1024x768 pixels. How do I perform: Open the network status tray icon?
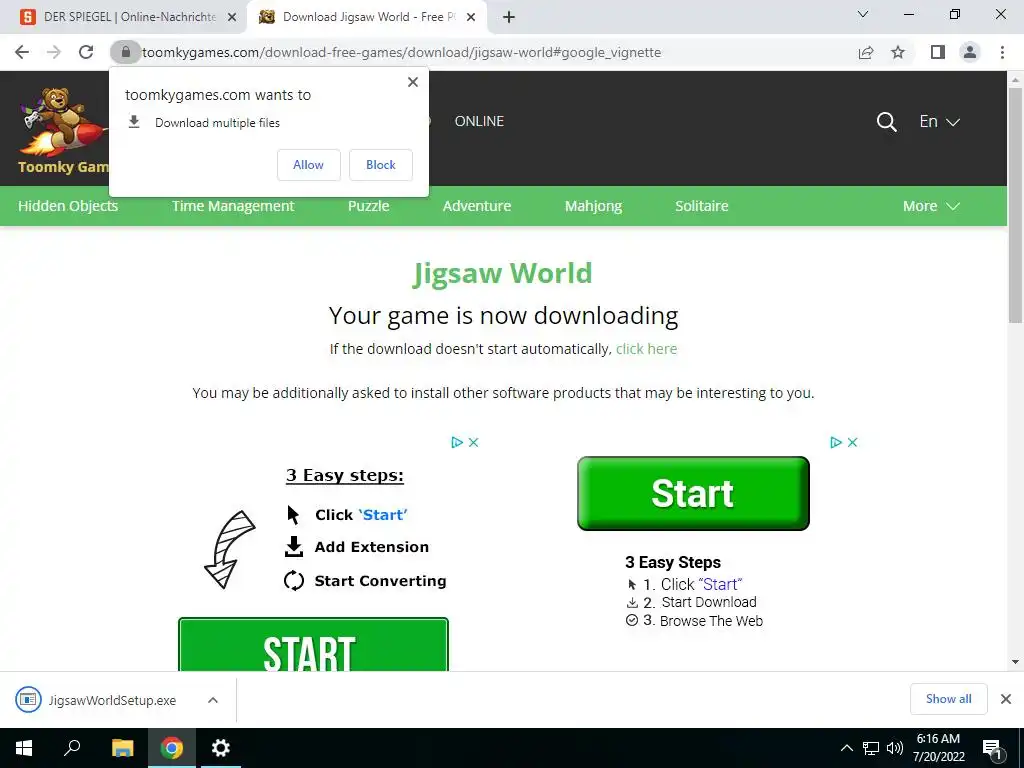point(871,748)
